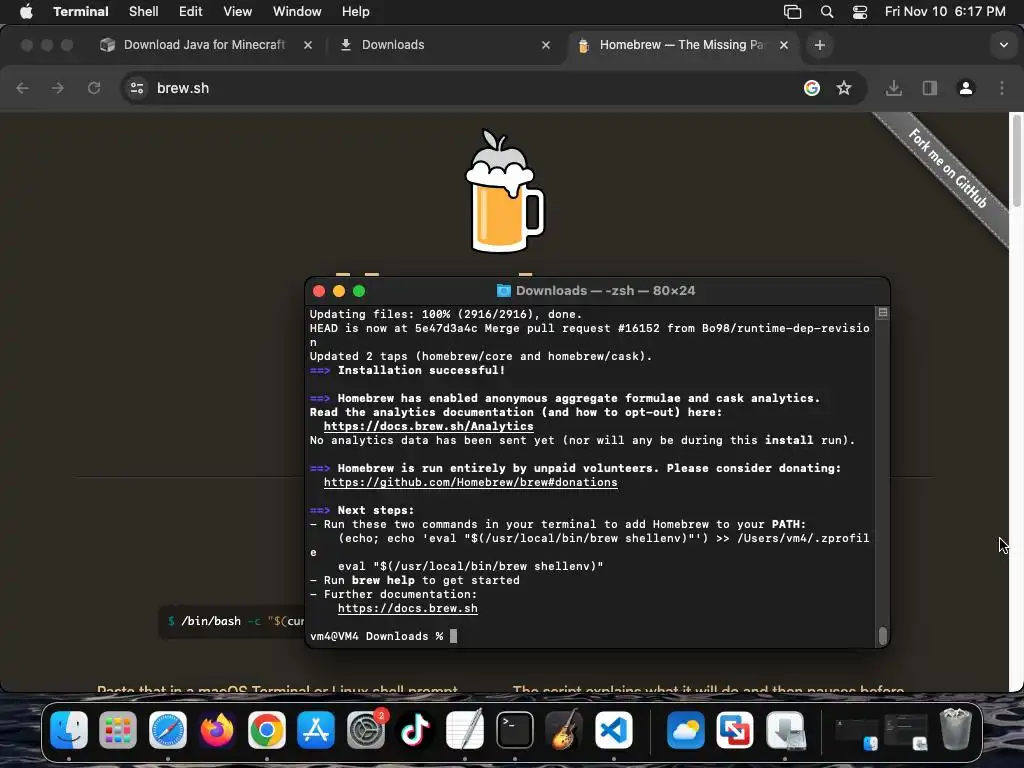Click the Downloads folder icon in Terminal title
1024x768 pixels.
point(504,291)
